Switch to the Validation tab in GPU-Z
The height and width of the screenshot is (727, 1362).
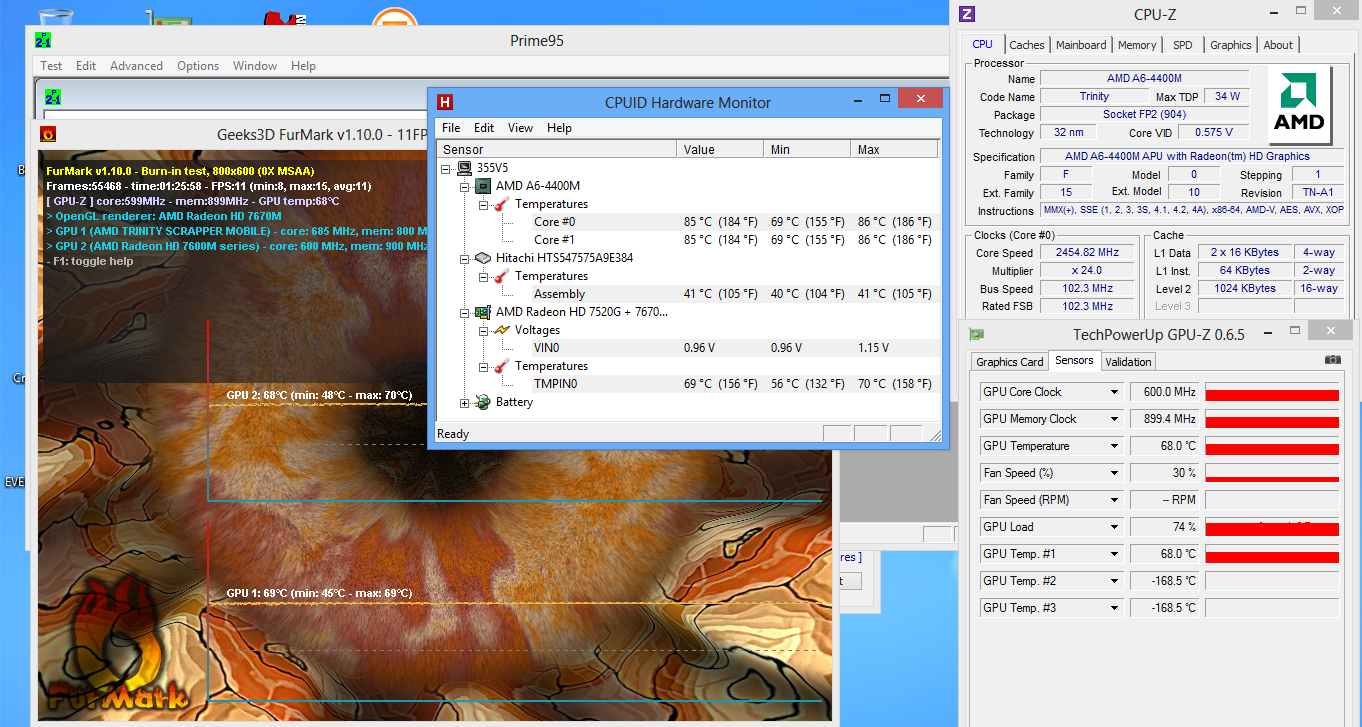(x=1128, y=362)
